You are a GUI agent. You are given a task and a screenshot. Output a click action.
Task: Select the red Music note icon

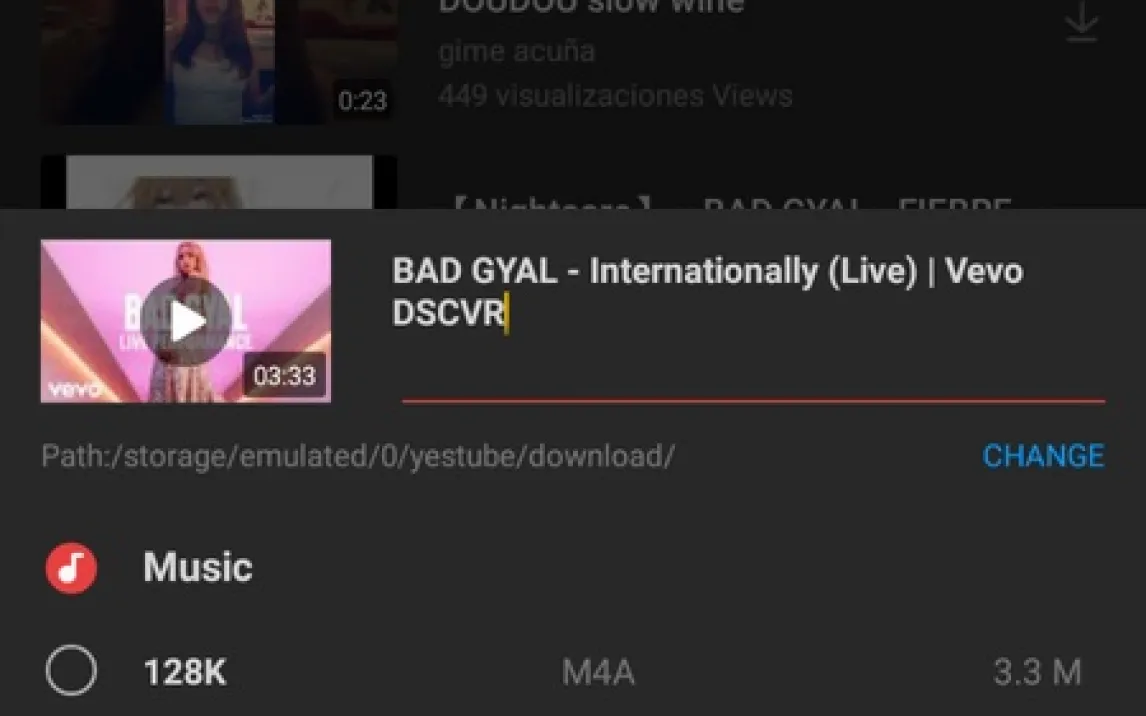pyautogui.click(x=71, y=568)
